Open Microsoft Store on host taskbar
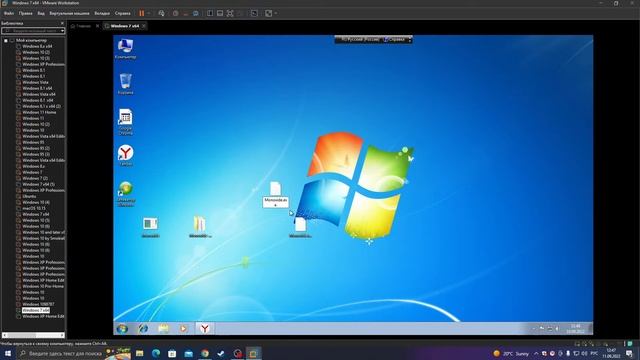 pyautogui.click(x=172, y=353)
